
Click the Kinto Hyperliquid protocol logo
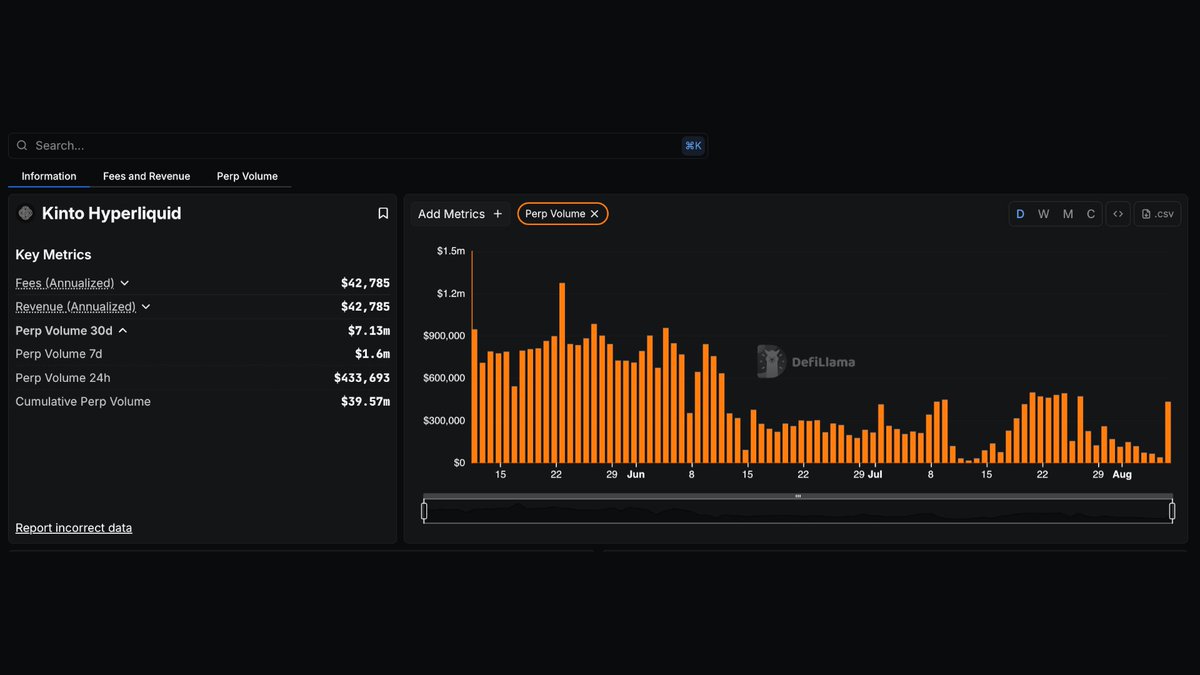[26, 213]
